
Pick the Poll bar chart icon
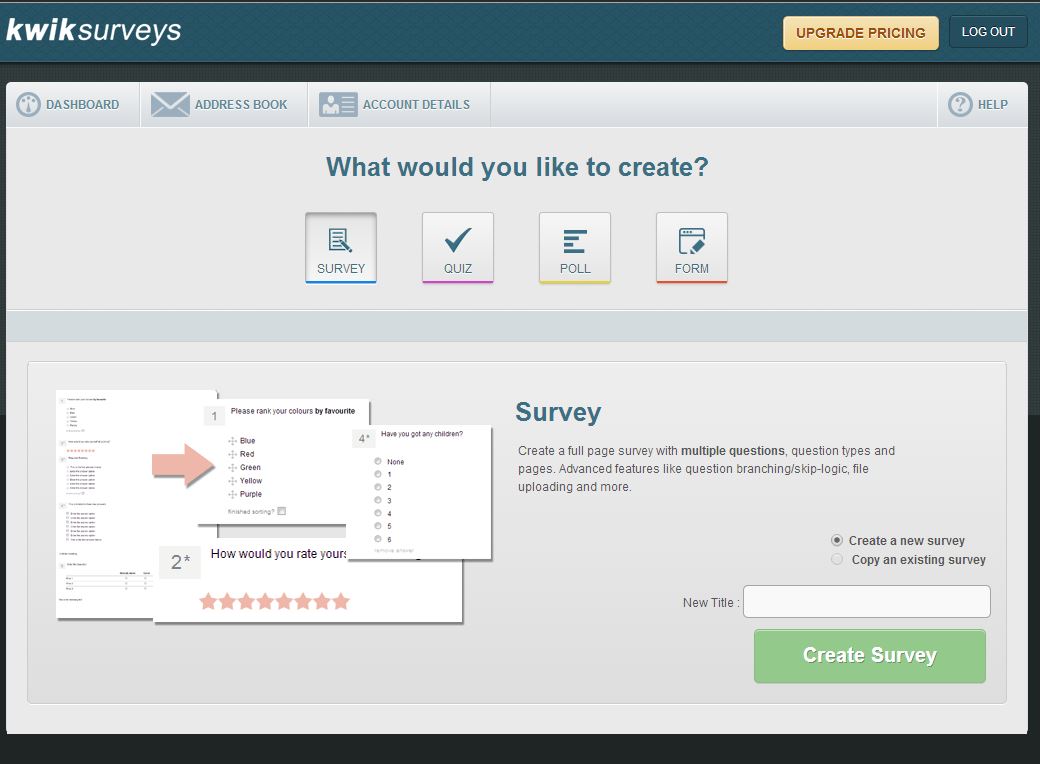coord(575,241)
